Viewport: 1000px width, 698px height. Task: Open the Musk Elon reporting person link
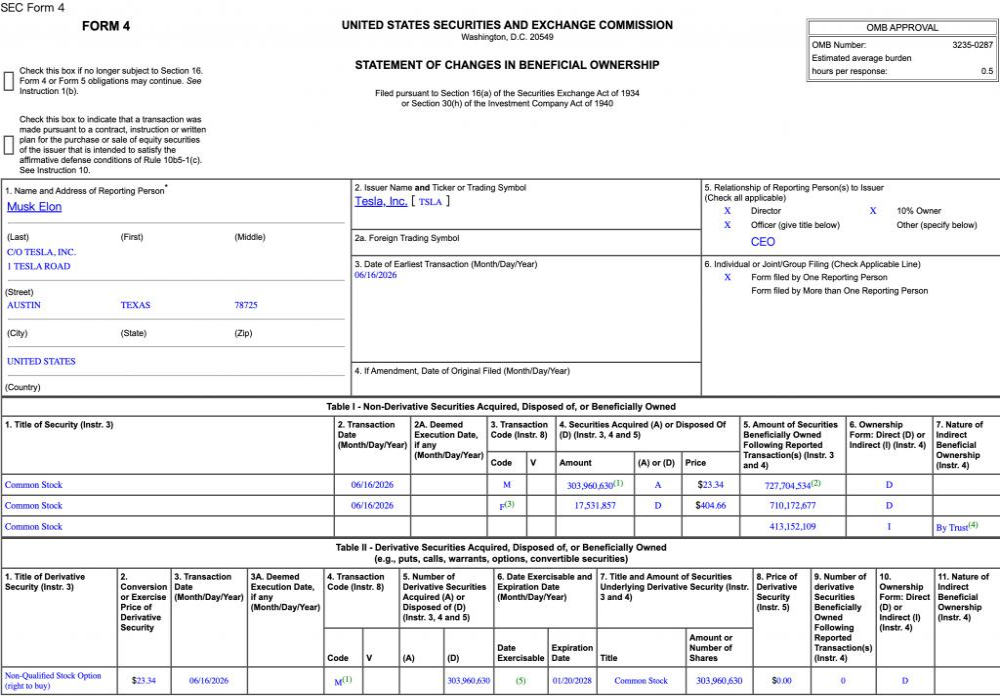click(x=34, y=207)
